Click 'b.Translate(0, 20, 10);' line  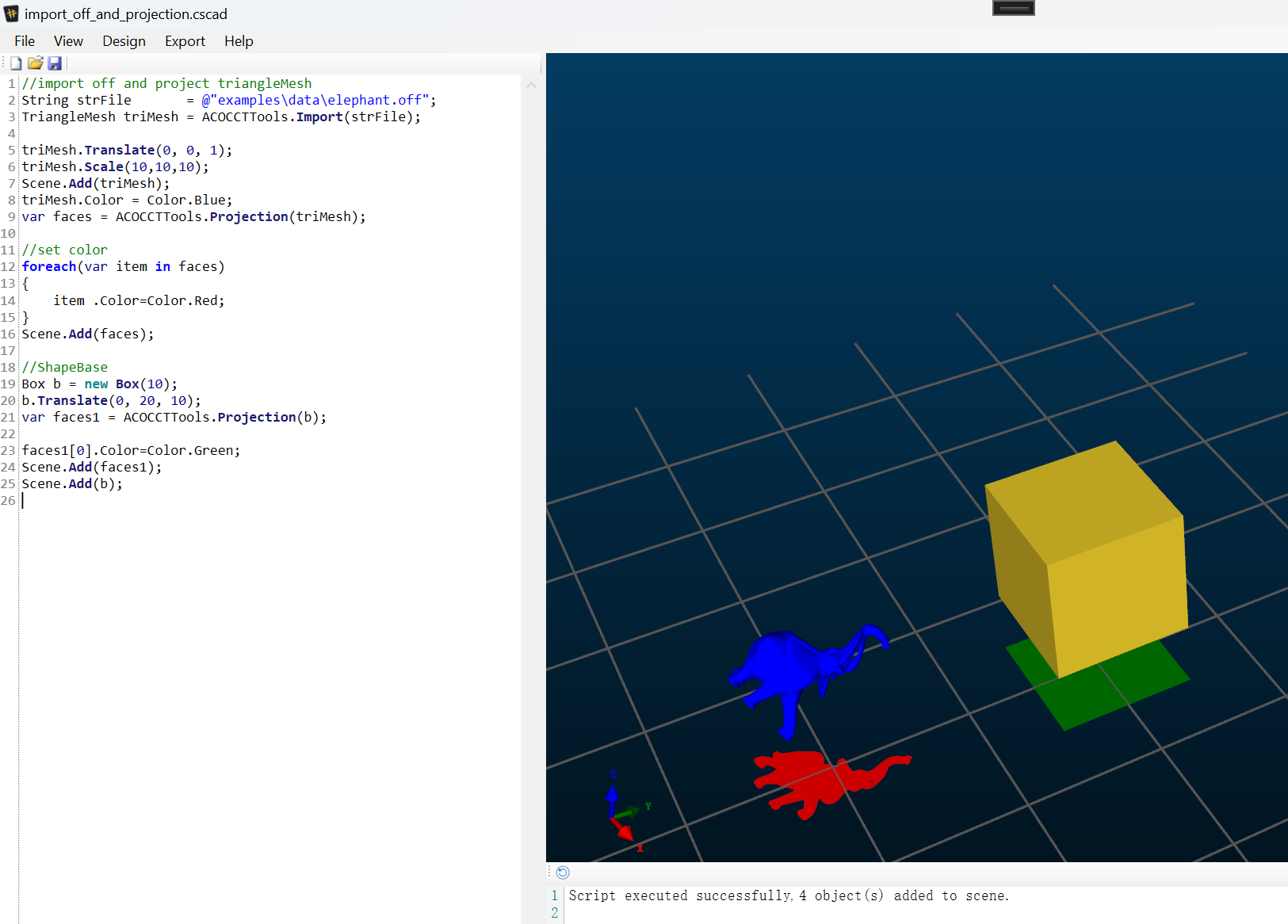[x=111, y=401]
